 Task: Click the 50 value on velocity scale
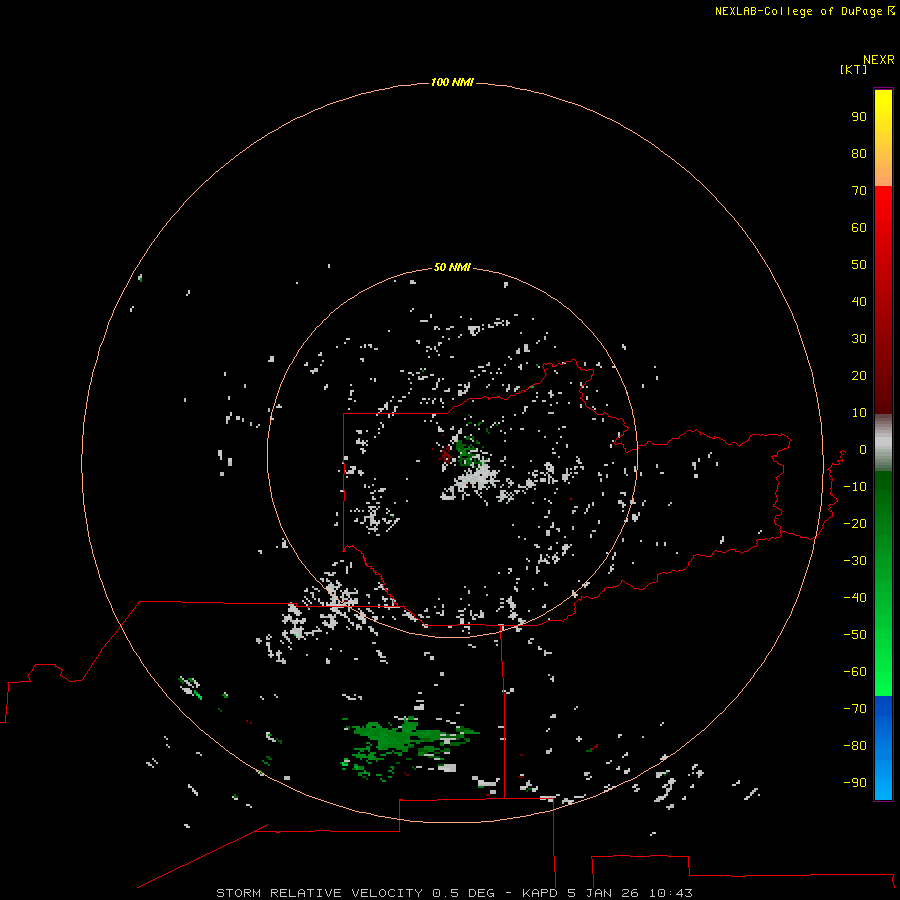point(859,265)
